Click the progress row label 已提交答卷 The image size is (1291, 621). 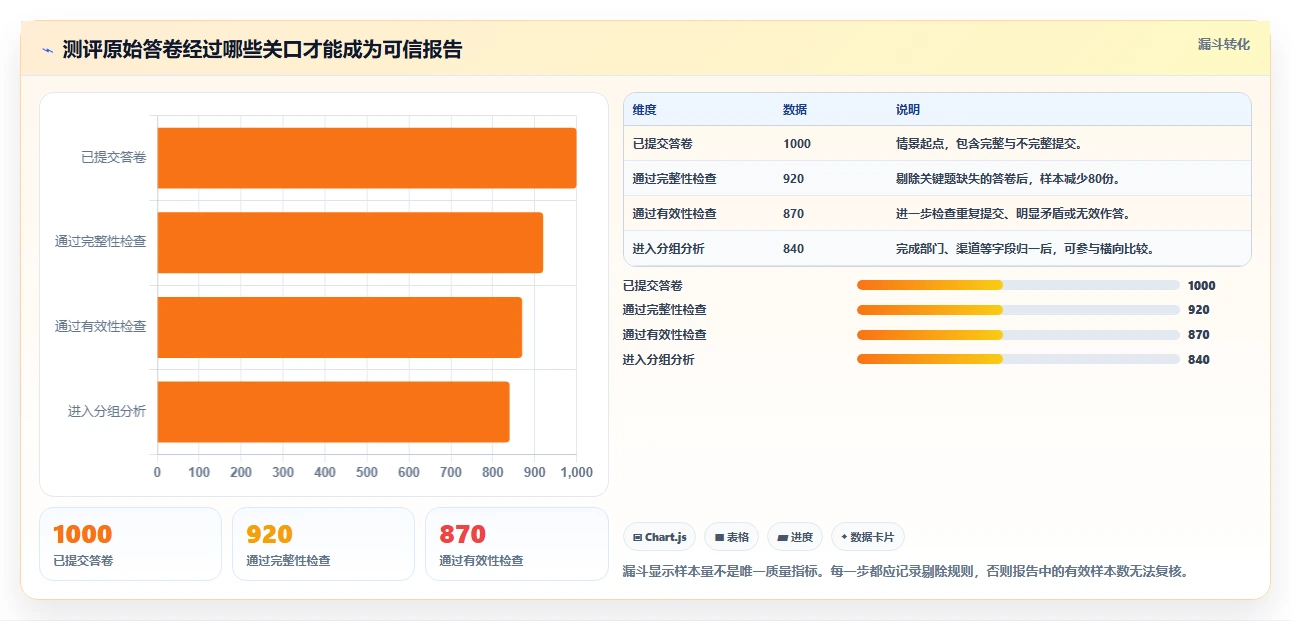652,286
